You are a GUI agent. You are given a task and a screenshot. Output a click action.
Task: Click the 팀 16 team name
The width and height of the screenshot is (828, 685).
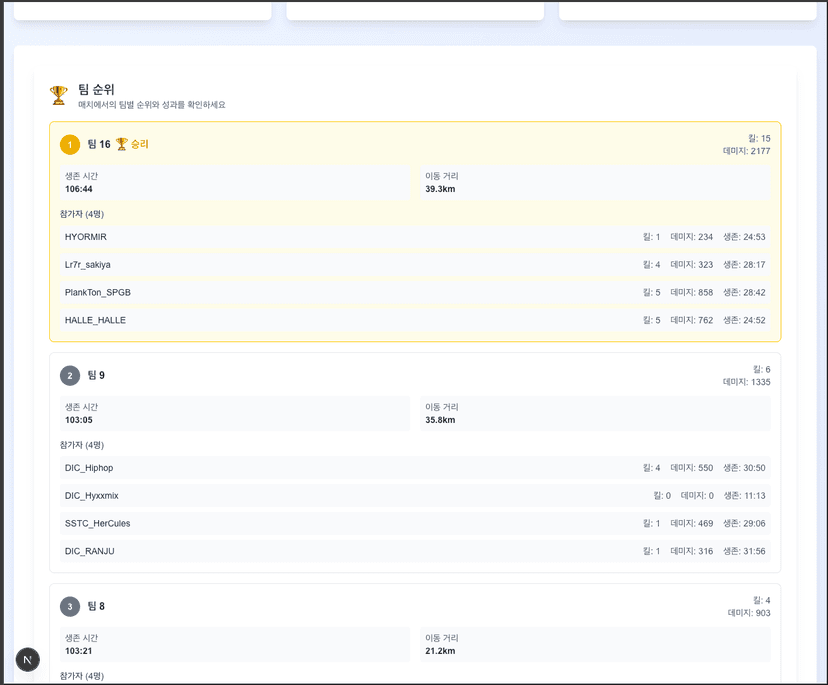pyautogui.click(x=99, y=145)
